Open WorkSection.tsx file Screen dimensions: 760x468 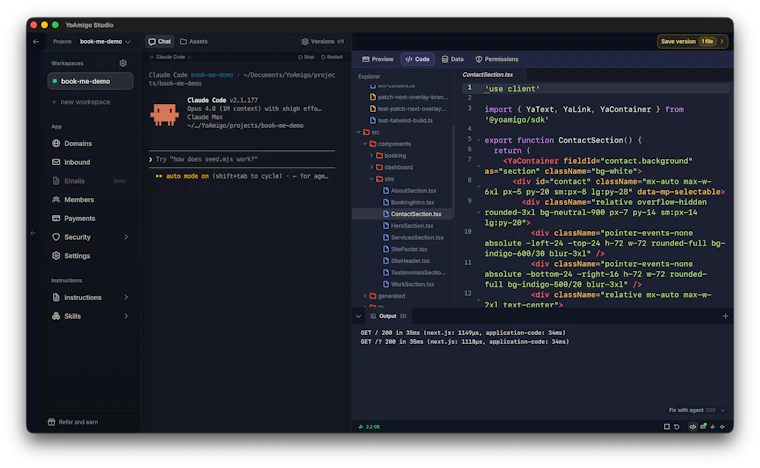412,284
